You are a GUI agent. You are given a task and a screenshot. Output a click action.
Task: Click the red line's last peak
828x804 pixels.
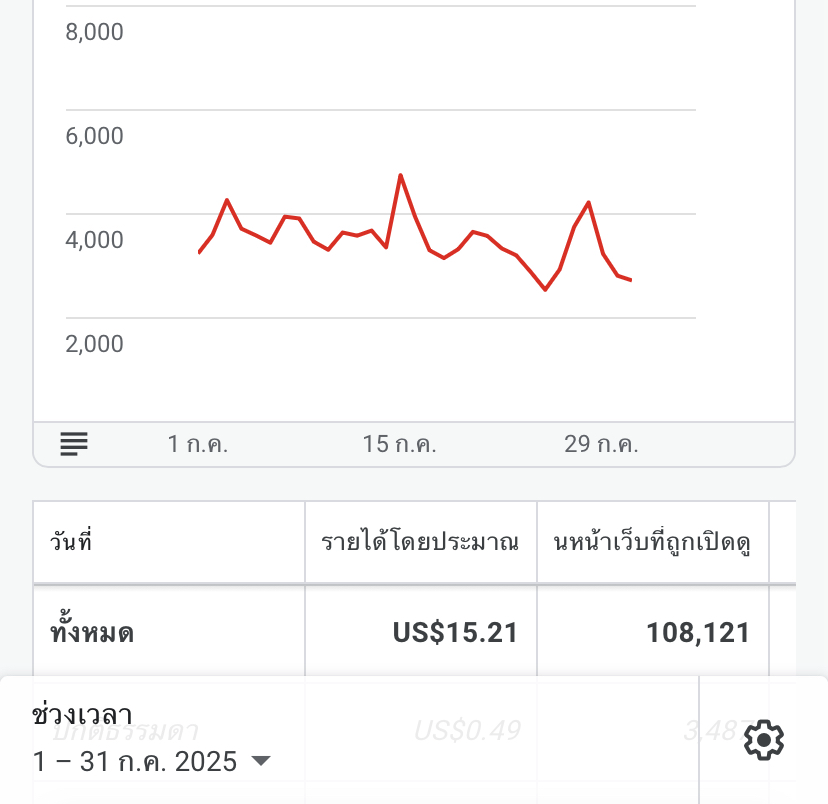[588, 203]
